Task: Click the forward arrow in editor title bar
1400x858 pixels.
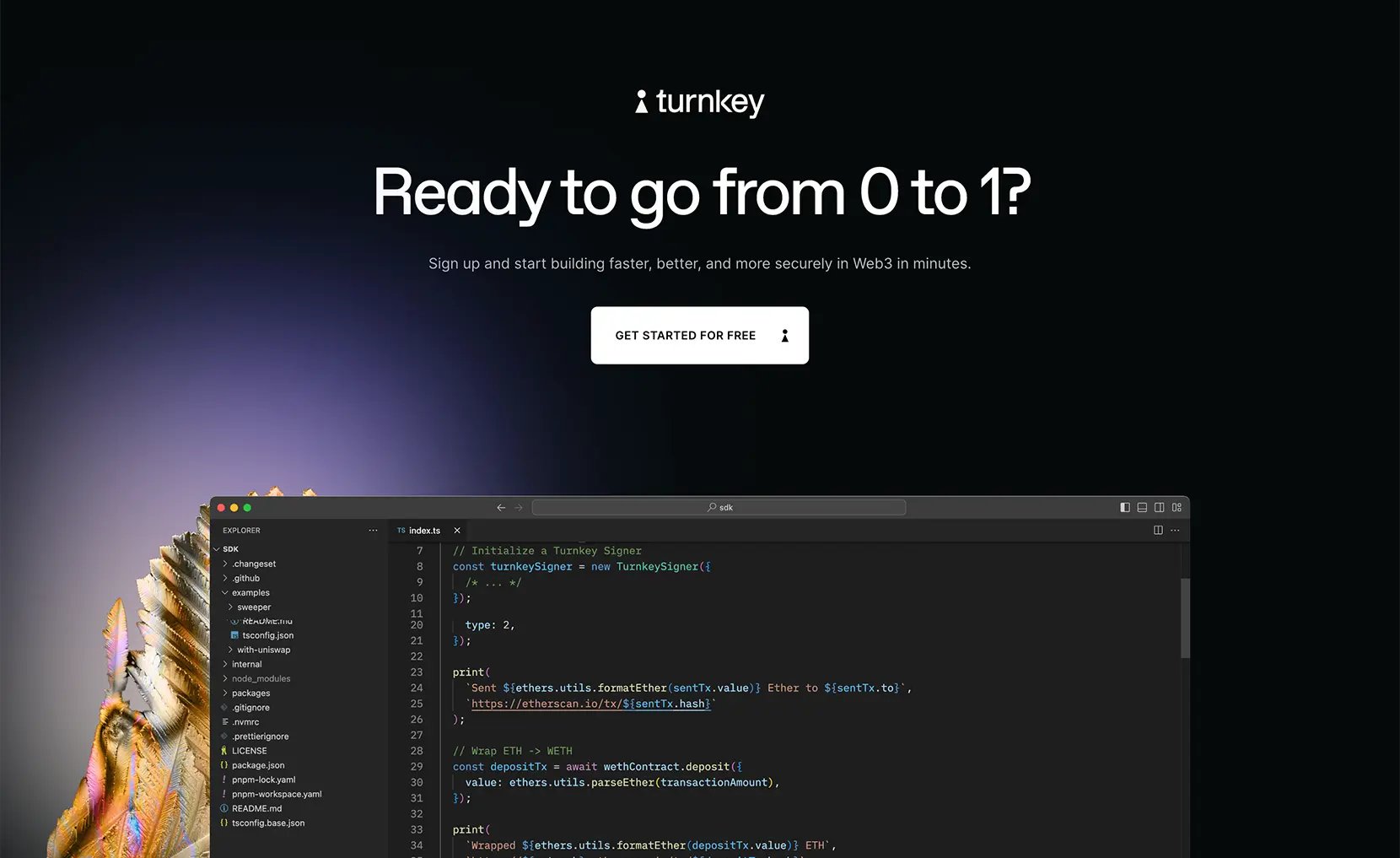Action: [x=518, y=507]
